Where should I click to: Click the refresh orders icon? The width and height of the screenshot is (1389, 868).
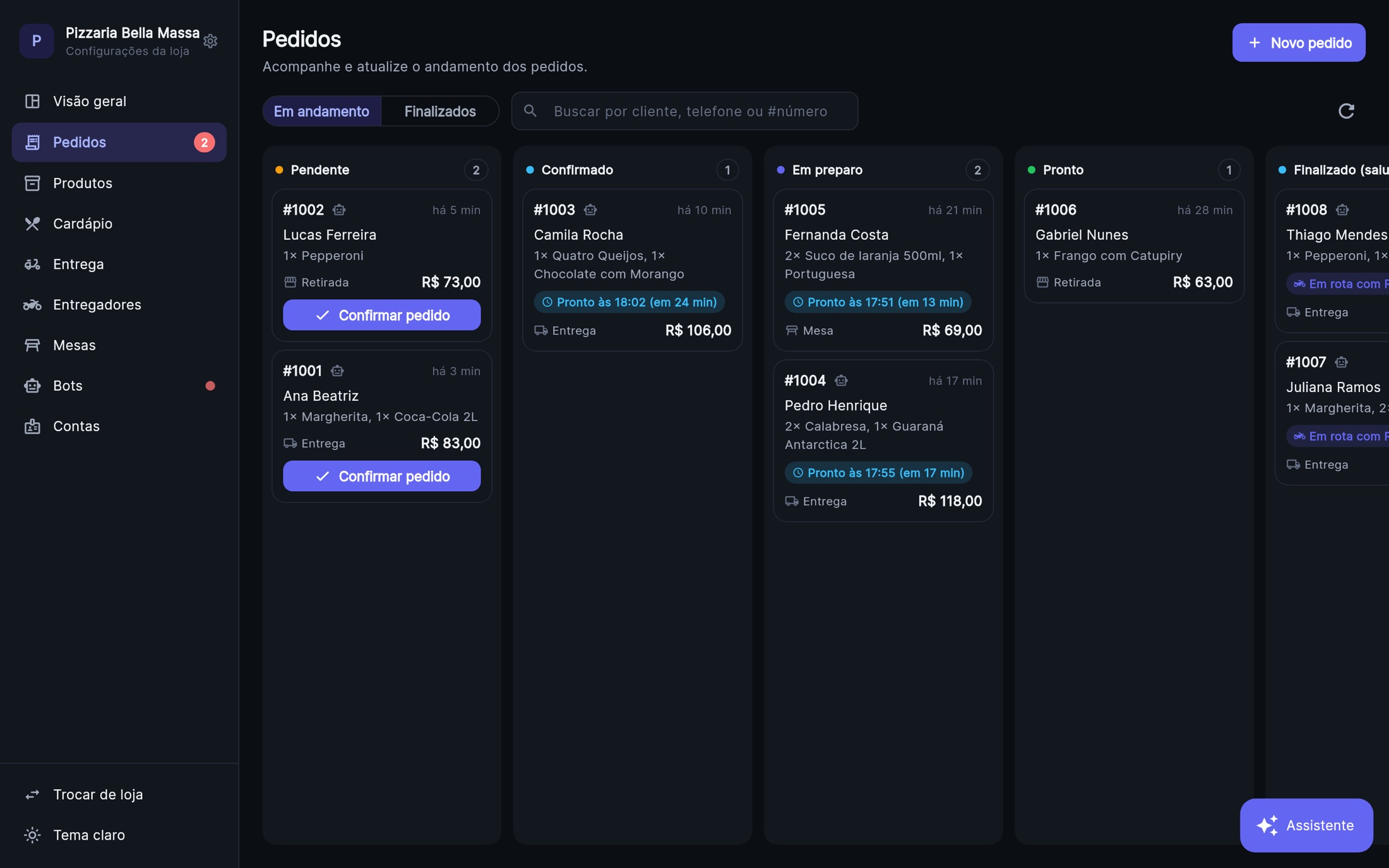tap(1346, 111)
